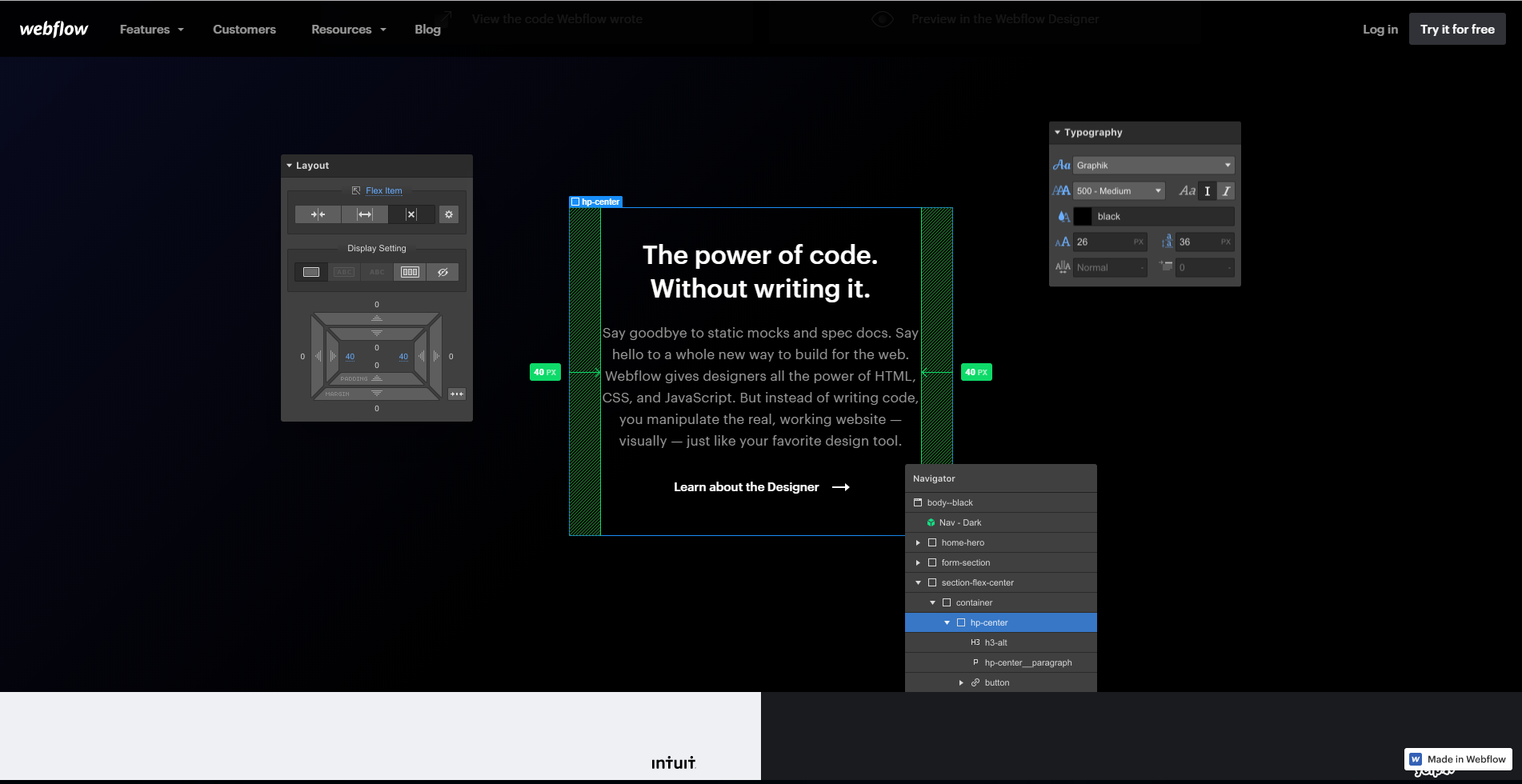Open the Resources menu
This screenshot has width=1522, height=784.
pyautogui.click(x=348, y=30)
